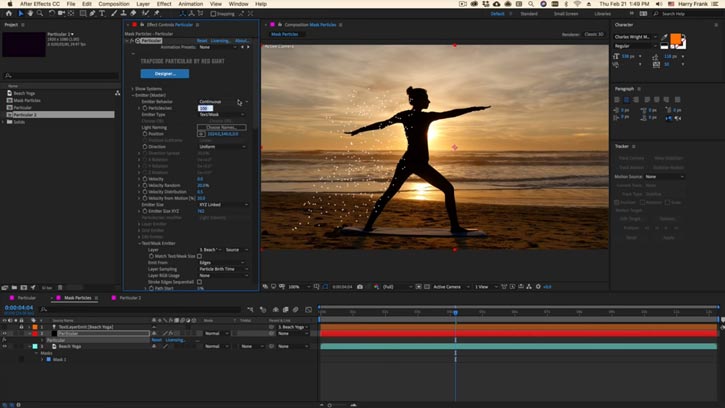This screenshot has width=725, height=408.
Task: Select the Clone Stamp tool
Action: click(x=123, y=13)
